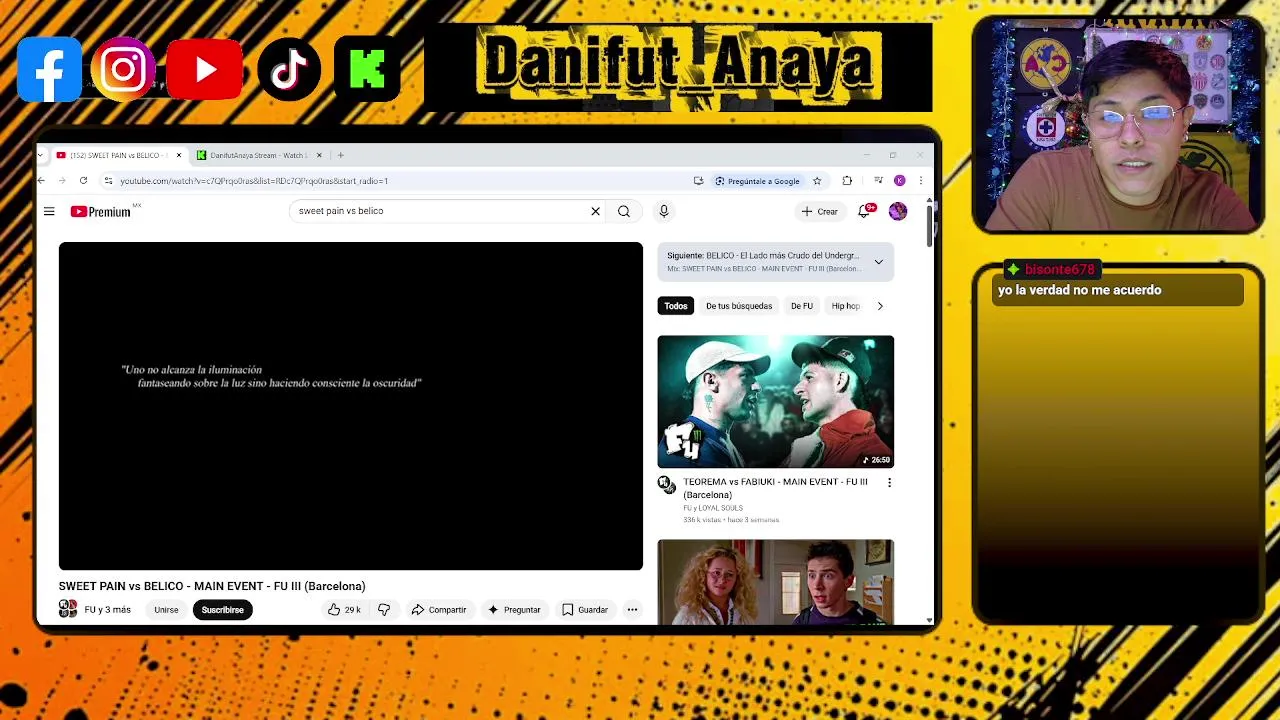Open tab search dropdown arrow in Chrome
1280x720 pixels.
40,155
